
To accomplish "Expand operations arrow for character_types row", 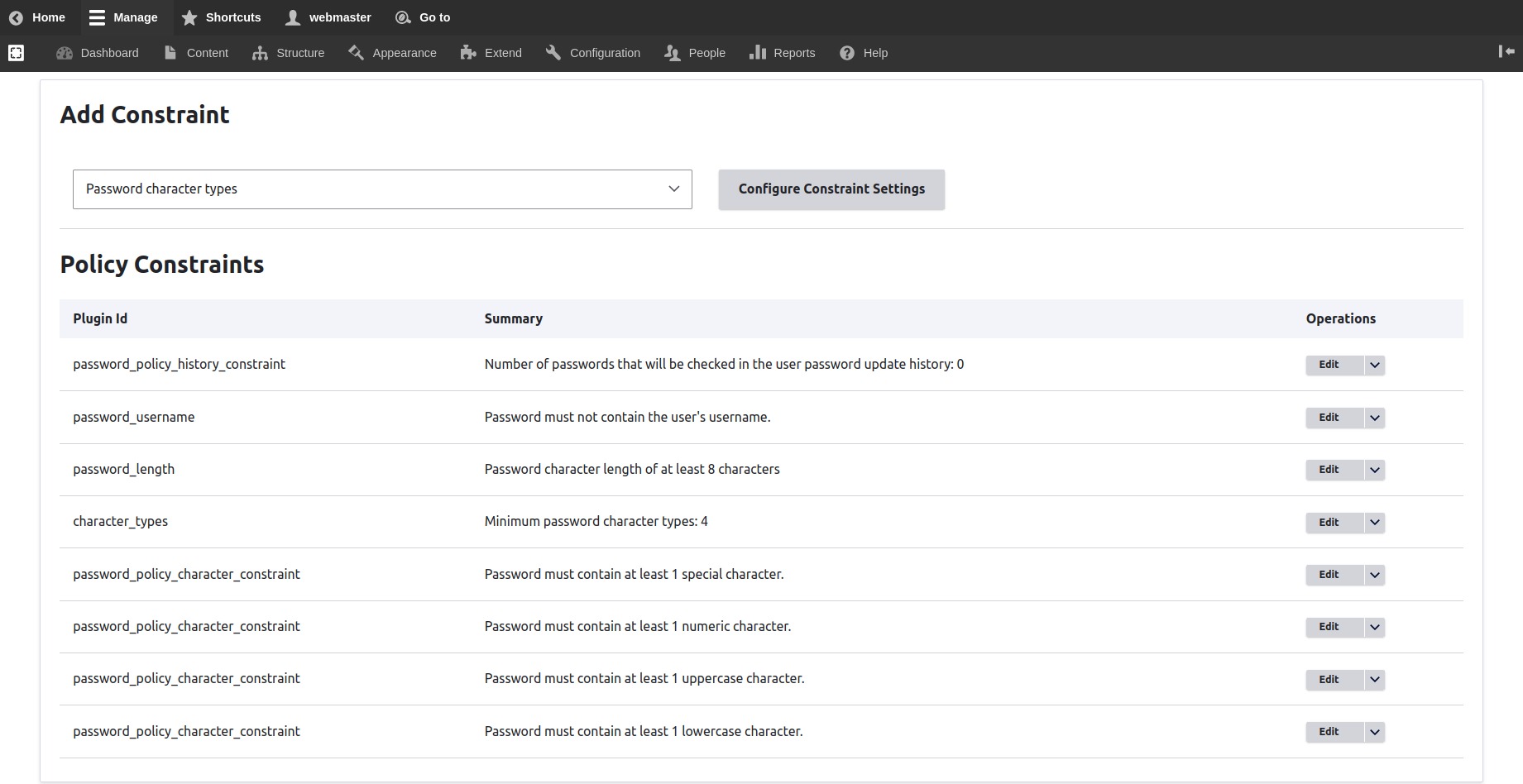I will tap(1374, 522).
